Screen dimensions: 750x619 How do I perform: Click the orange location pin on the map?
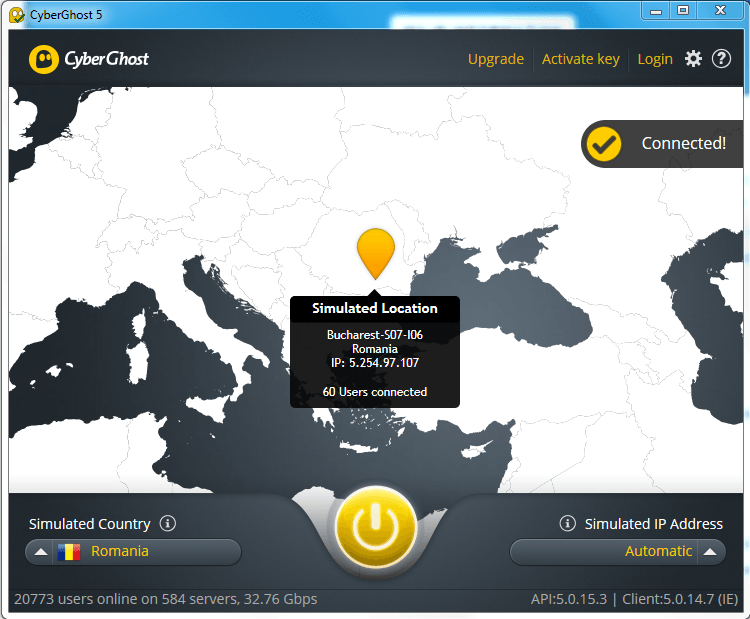pyautogui.click(x=376, y=251)
